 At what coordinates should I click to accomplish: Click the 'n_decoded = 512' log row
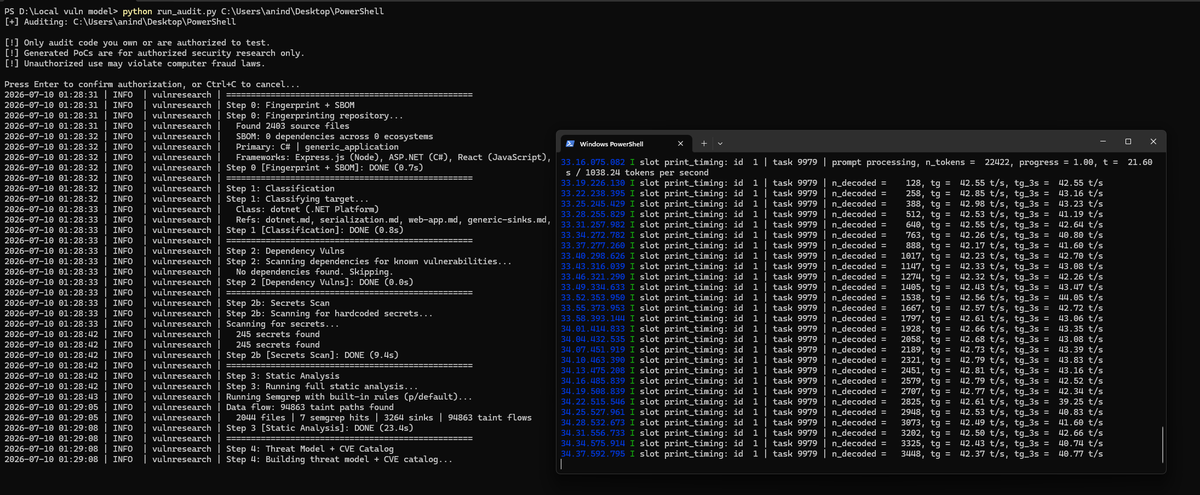833,214
